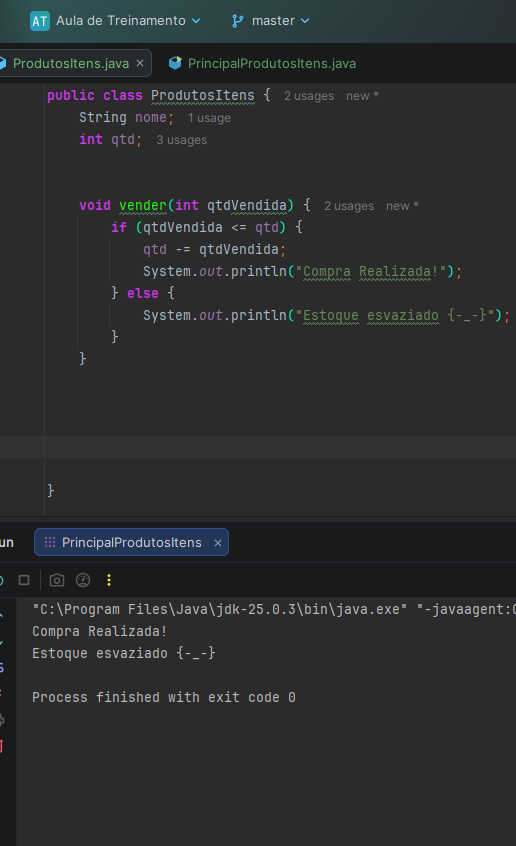Open the Aula de Treinamento project dropdown
Image resolution: width=516 pixels, height=846 pixels.
coord(128,21)
